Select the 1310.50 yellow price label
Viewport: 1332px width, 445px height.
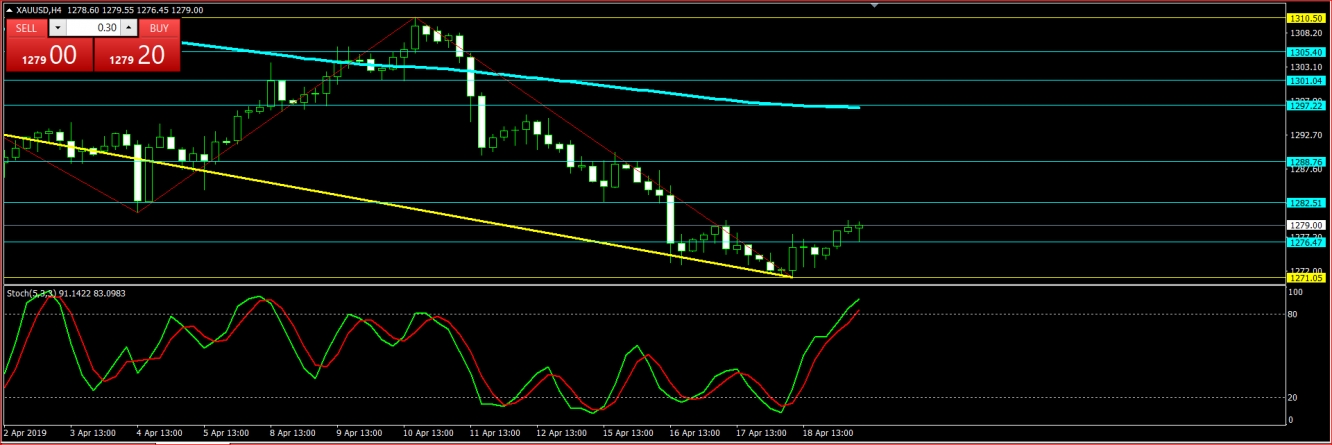(1305, 18)
